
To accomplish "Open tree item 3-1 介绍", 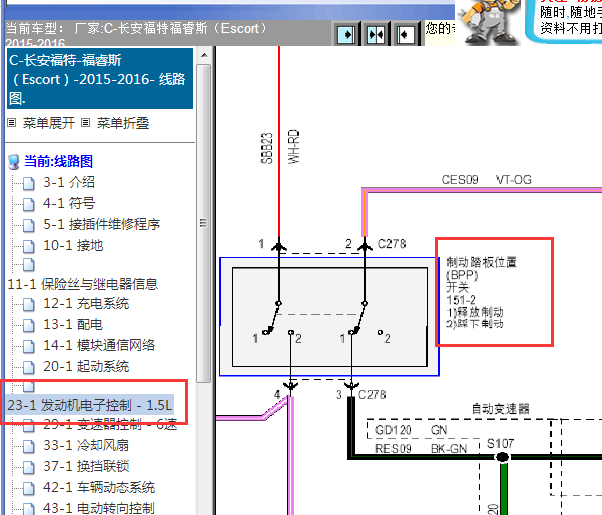I will [x=69, y=182].
